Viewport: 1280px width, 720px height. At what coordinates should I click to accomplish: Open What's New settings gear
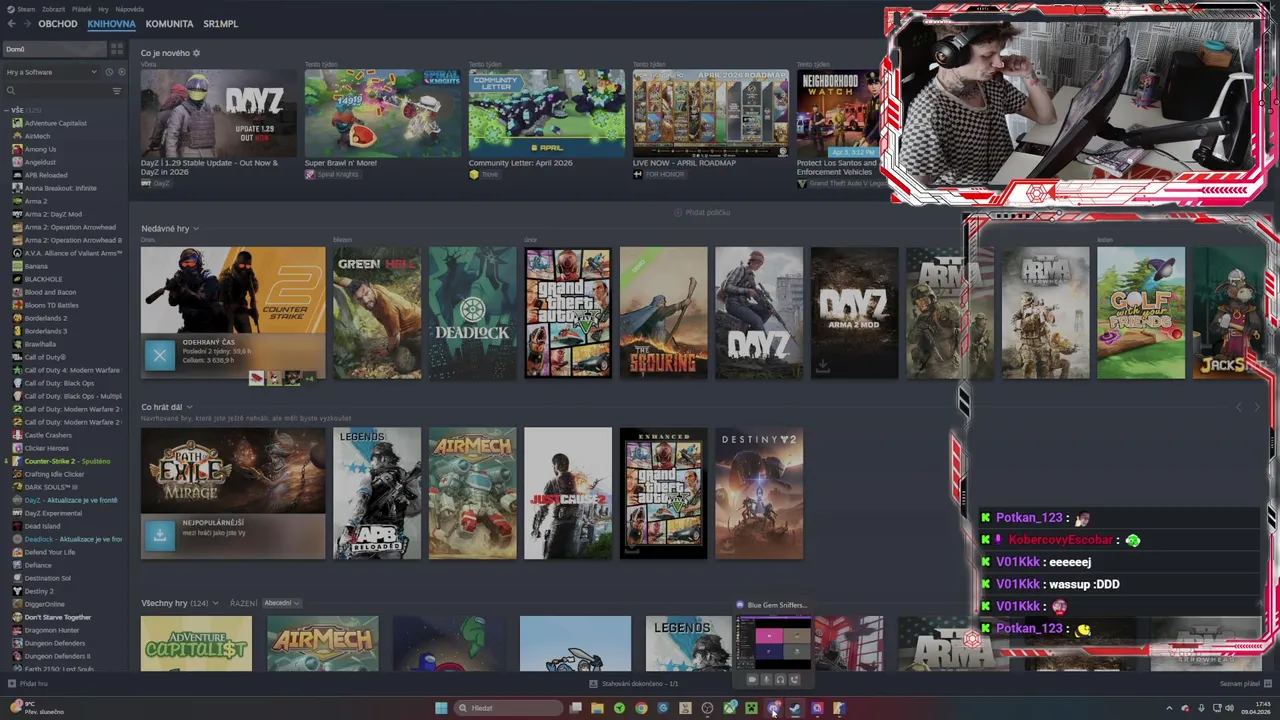pos(196,53)
